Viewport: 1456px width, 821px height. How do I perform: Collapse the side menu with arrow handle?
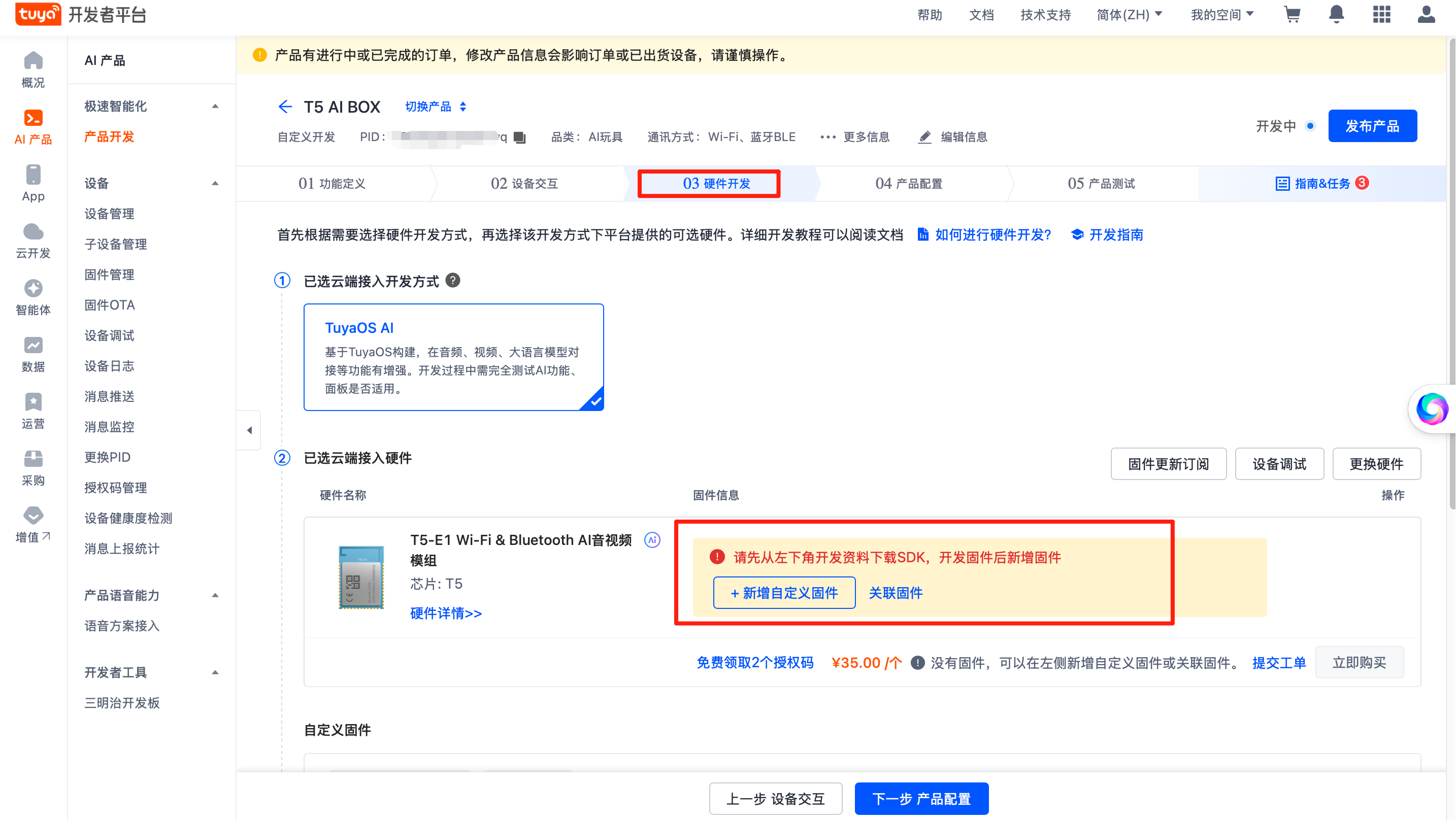point(249,430)
